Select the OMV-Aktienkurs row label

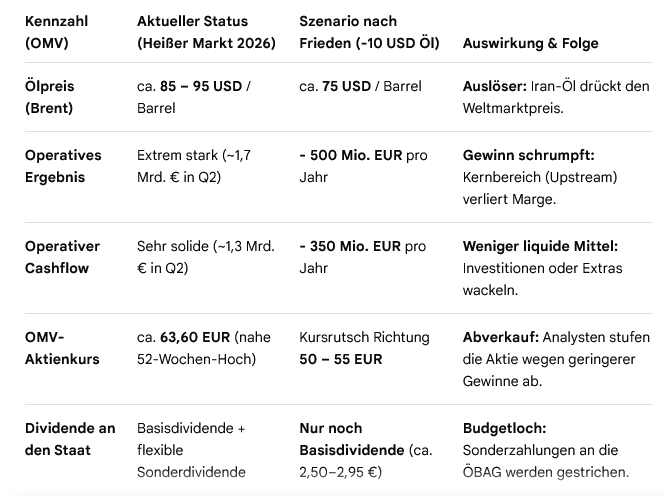coord(62,348)
